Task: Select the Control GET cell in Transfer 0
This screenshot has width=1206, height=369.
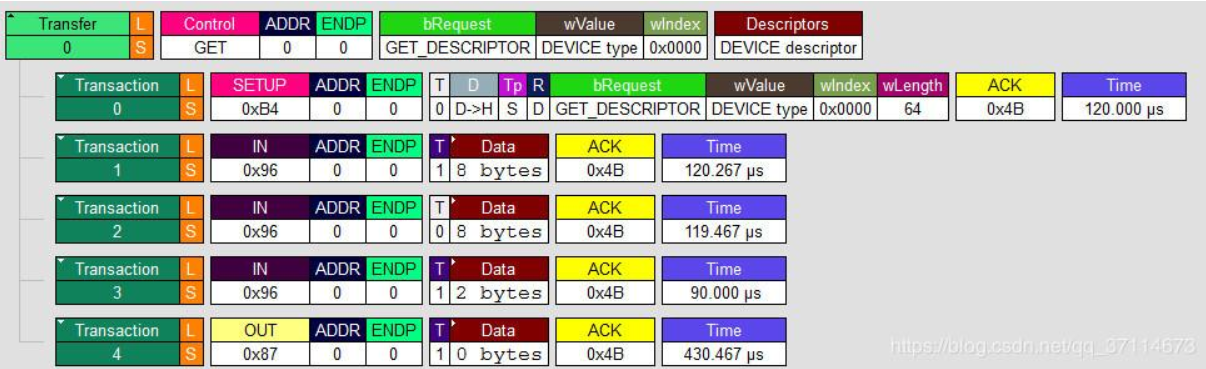Action: click(x=209, y=35)
